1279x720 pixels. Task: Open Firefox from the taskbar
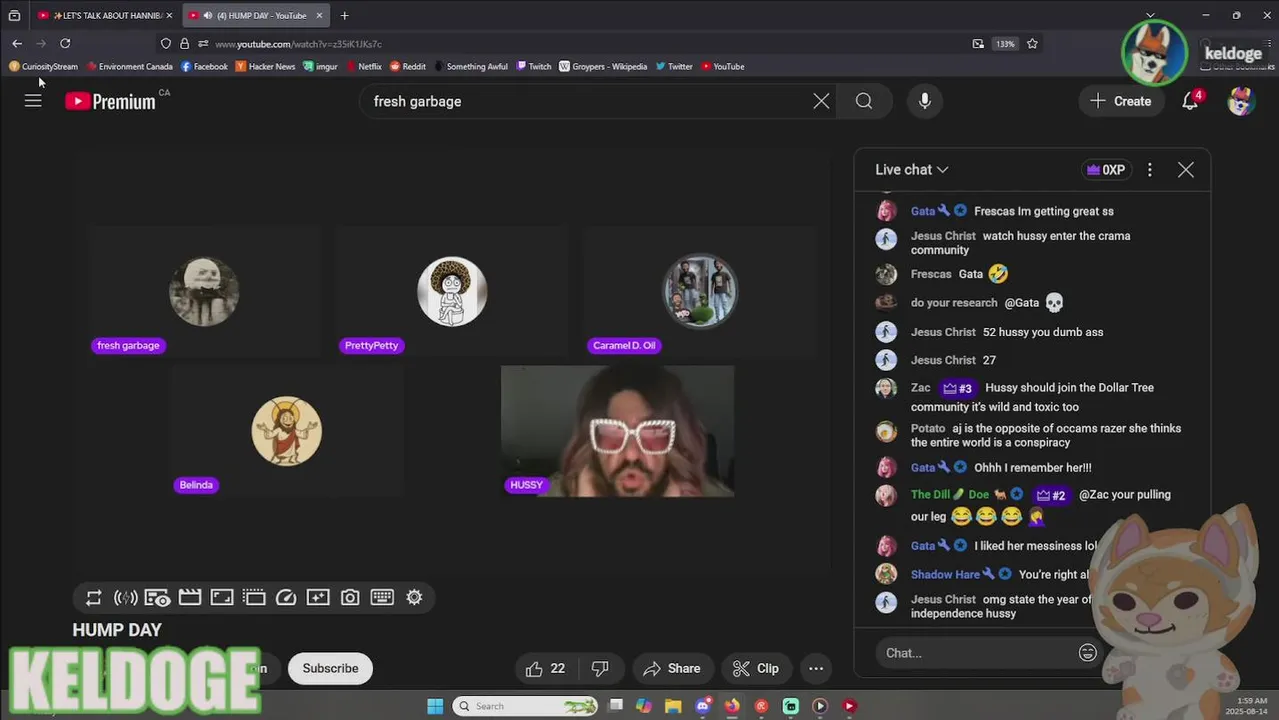pos(732,706)
